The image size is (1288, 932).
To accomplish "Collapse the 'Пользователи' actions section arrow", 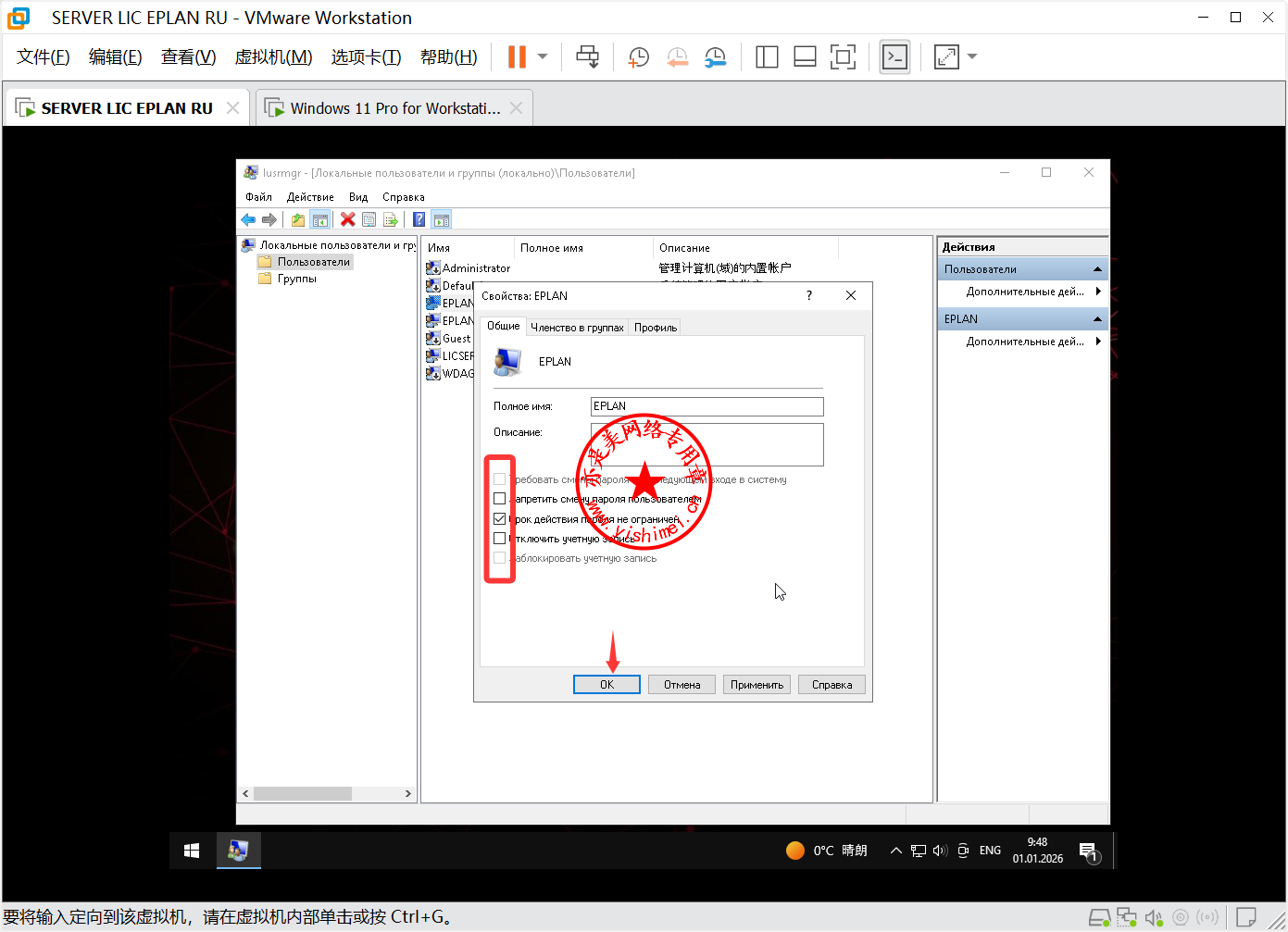I will pos(1097,269).
